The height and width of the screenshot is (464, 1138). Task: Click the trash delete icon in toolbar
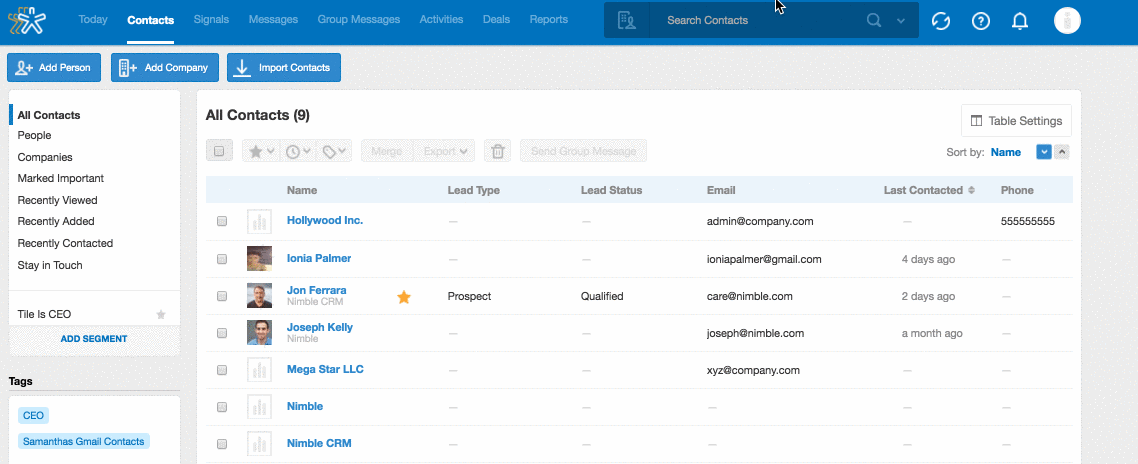coord(497,151)
